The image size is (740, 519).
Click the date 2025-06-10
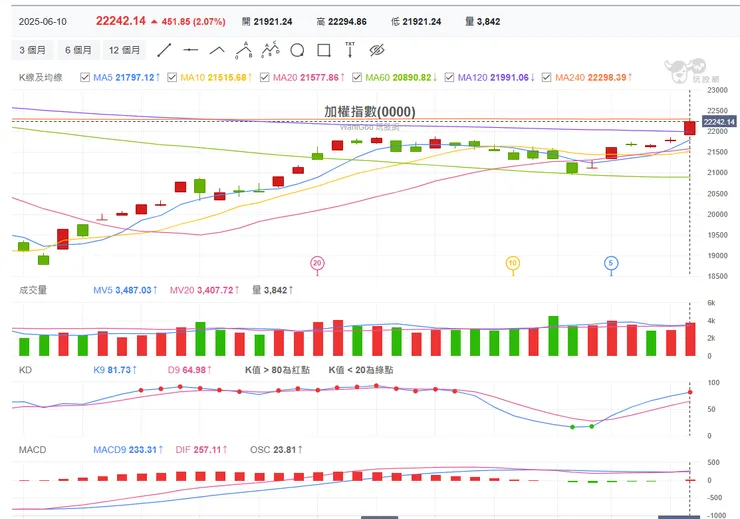(43, 22)
